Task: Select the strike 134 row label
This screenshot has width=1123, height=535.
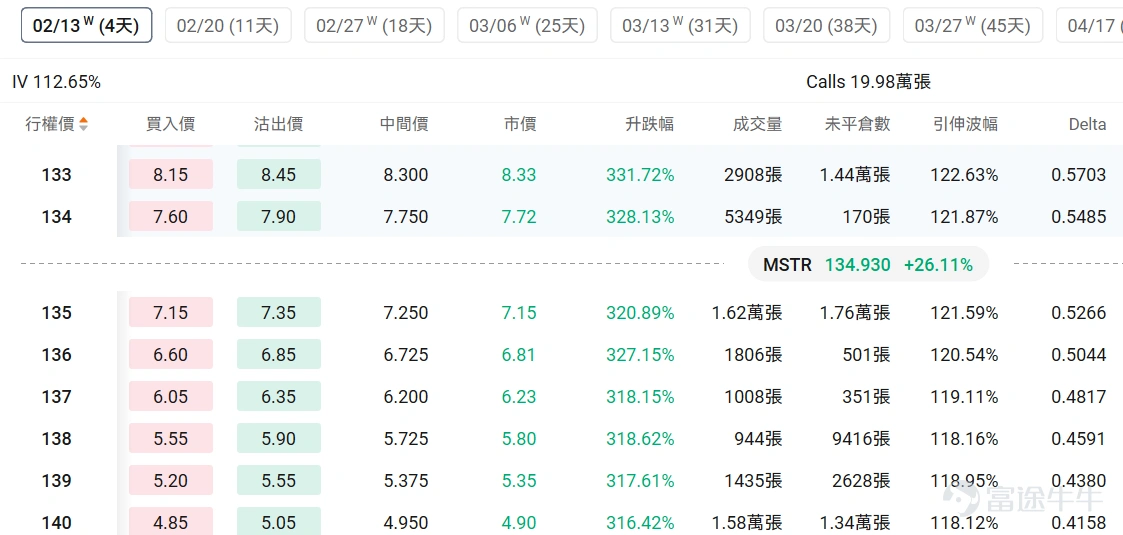Action: (57, 216)
